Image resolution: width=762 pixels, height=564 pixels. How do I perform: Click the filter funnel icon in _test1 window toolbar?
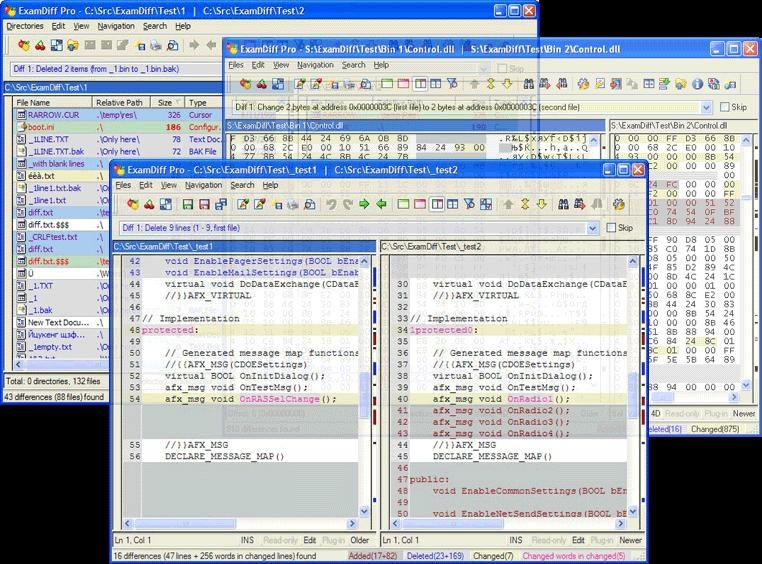(469, 204)
